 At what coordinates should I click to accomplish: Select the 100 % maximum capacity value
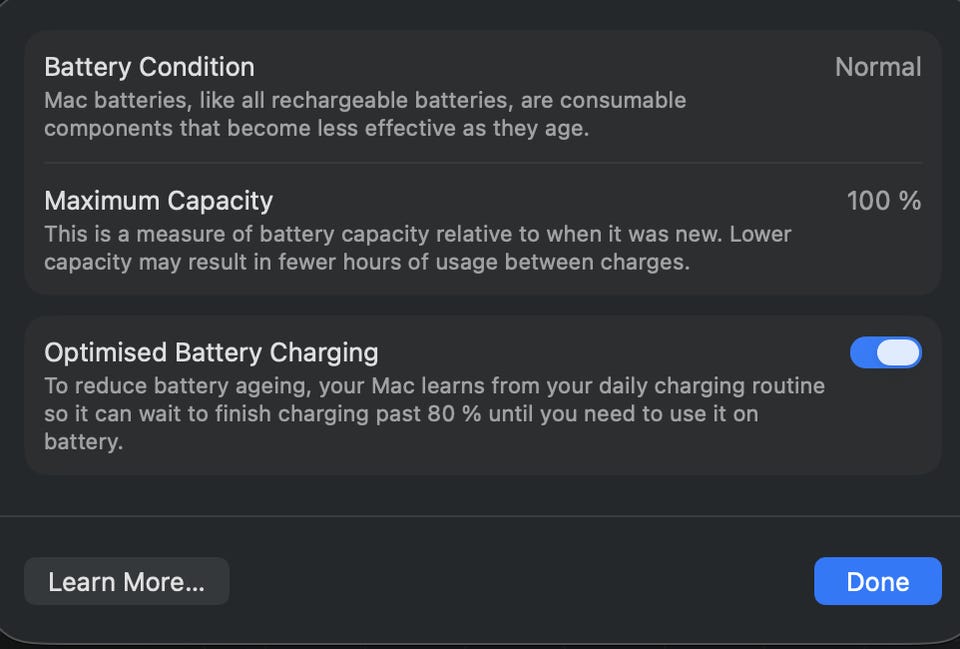click(x=883, y=201)
